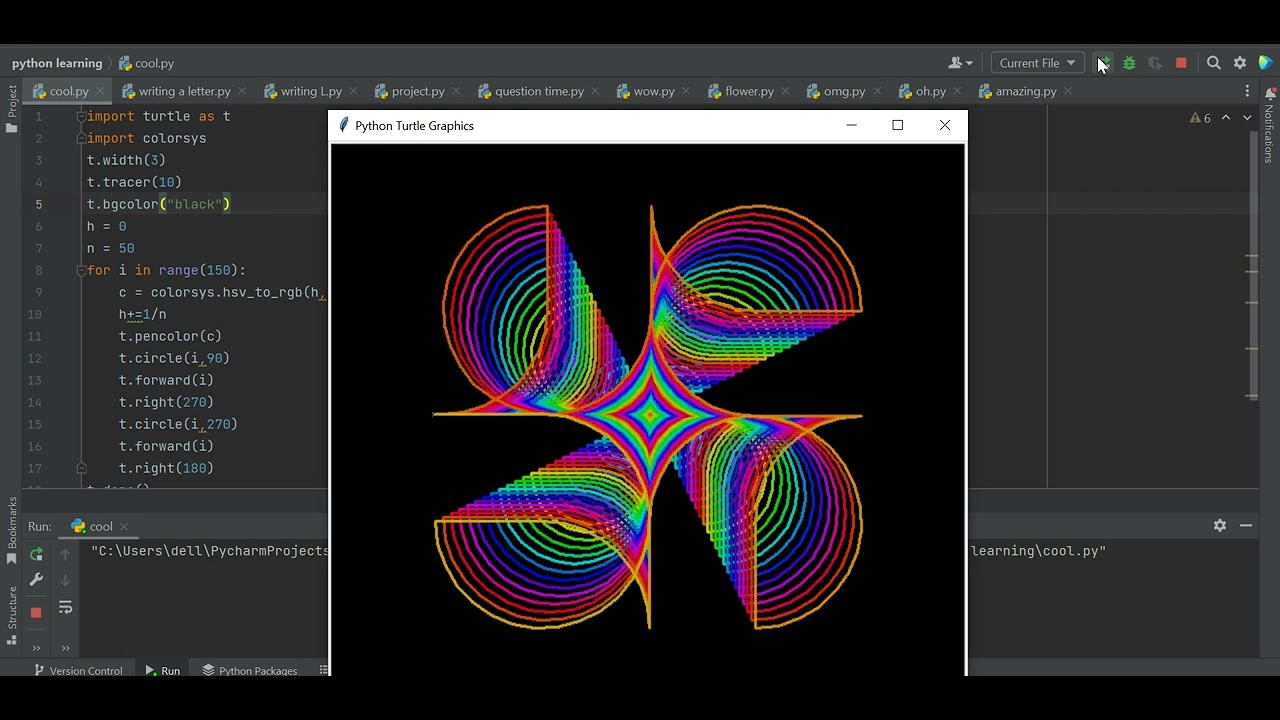Image resolution: width=1280 pixels, height=720 pixels.
Task: Toggle soft-wrap icon in Run panel
Action: click(x=65, y=607)
